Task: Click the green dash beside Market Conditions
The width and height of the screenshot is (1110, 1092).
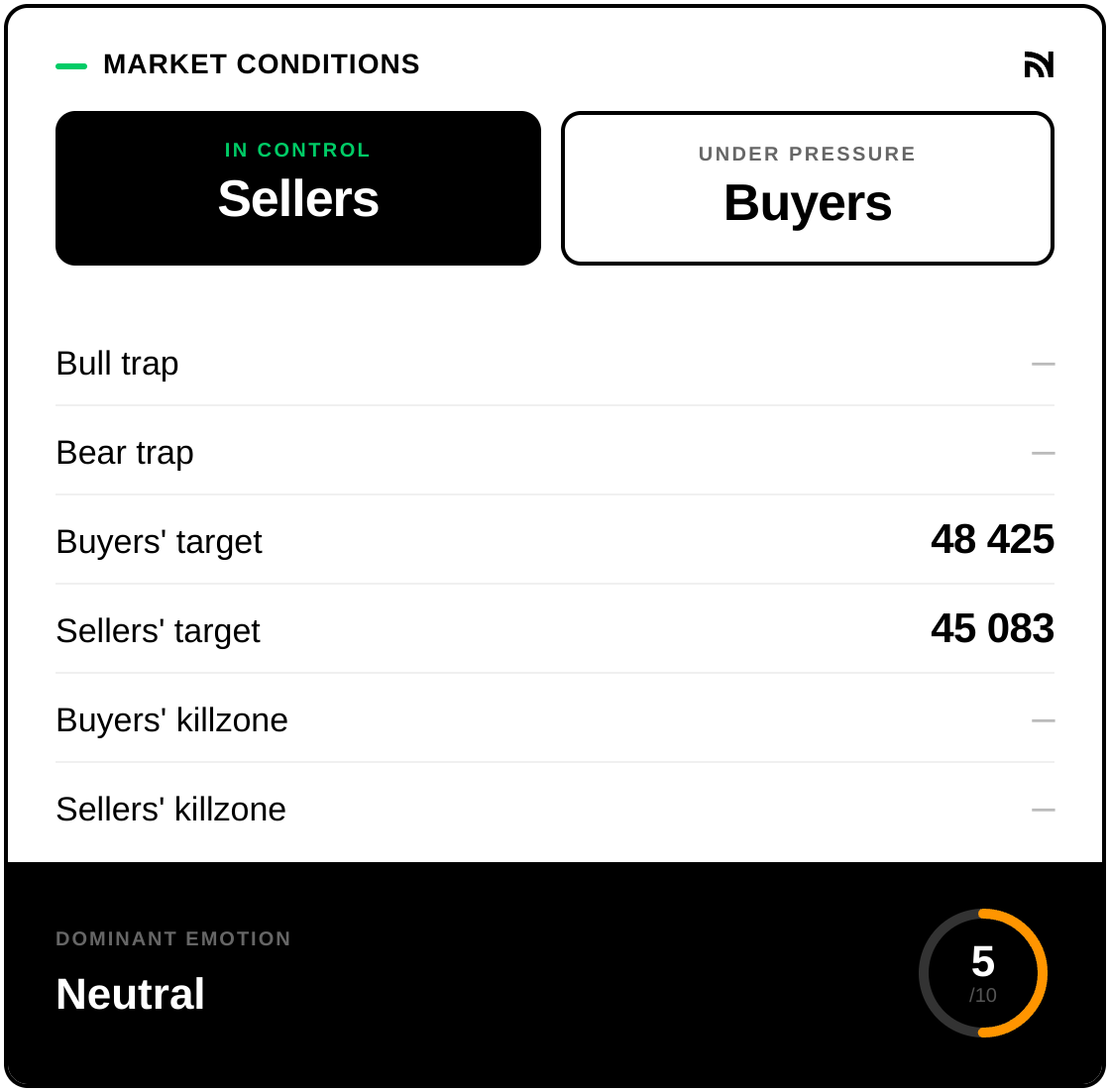Action: tap(71, 66)
